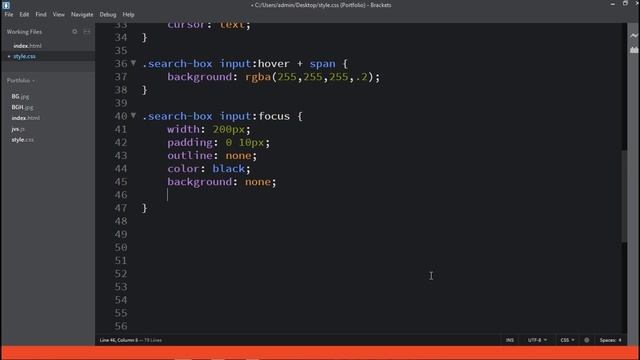Click the Spaces indentation label
Viewport: 640px width, 360px height.
pos(607,340)
